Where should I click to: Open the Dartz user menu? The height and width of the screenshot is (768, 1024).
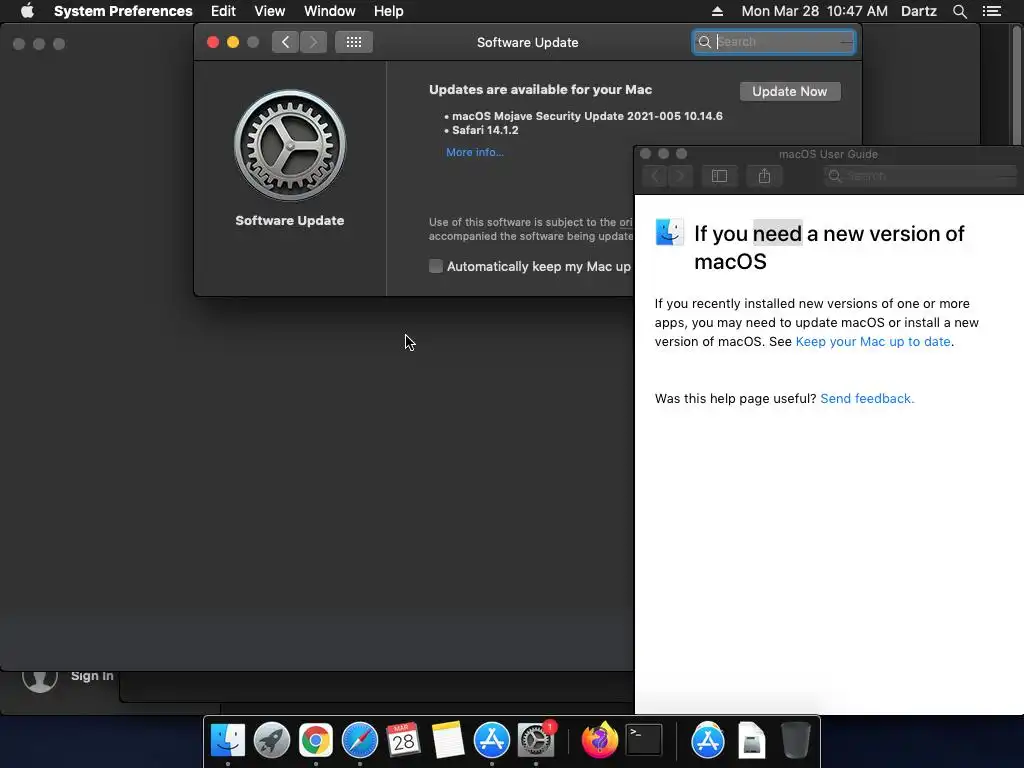(918, 11)
